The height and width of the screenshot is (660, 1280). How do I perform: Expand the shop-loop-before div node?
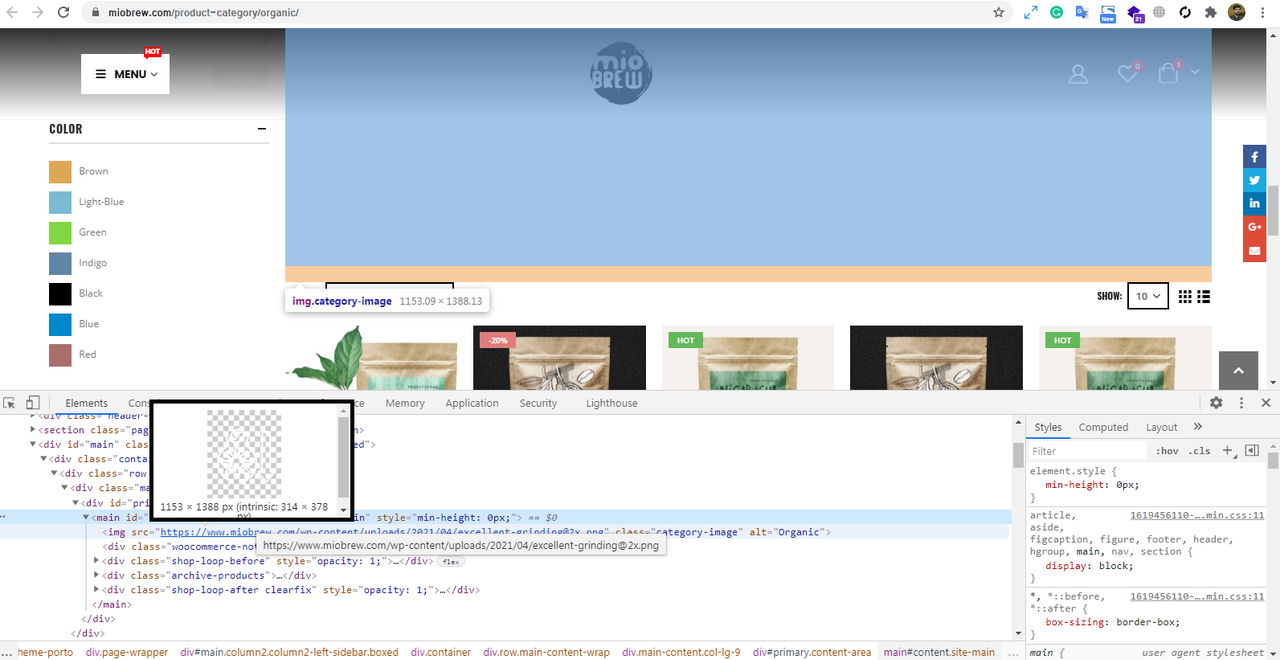tap(97, 561)
